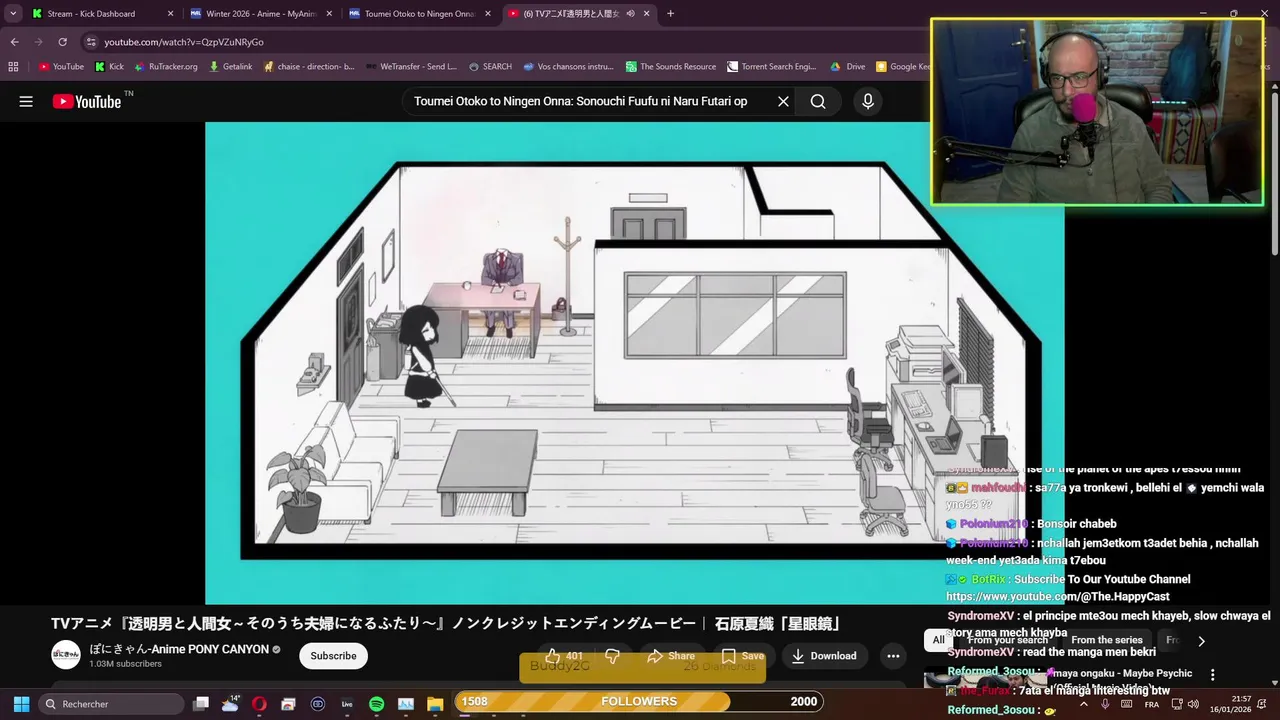The width and height of the screenshot is (1280, 720).
Task: Open the WeTransfer bookmark
Action: [x=411, y=67]
